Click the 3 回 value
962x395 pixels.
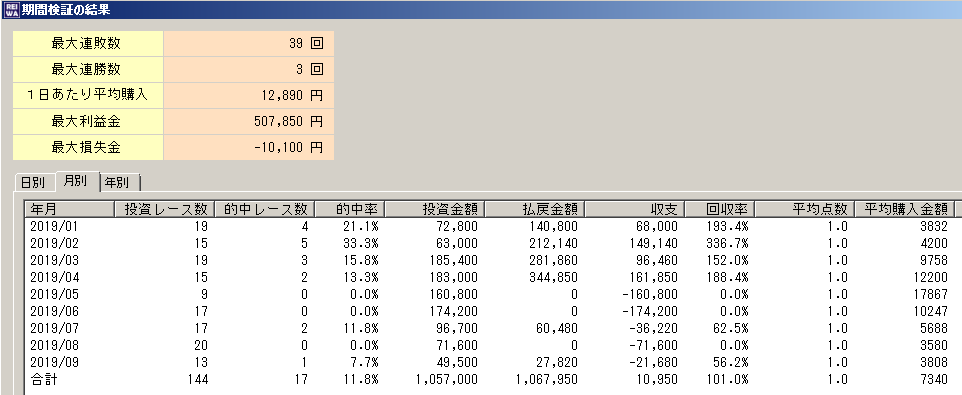tap(309, 69)
